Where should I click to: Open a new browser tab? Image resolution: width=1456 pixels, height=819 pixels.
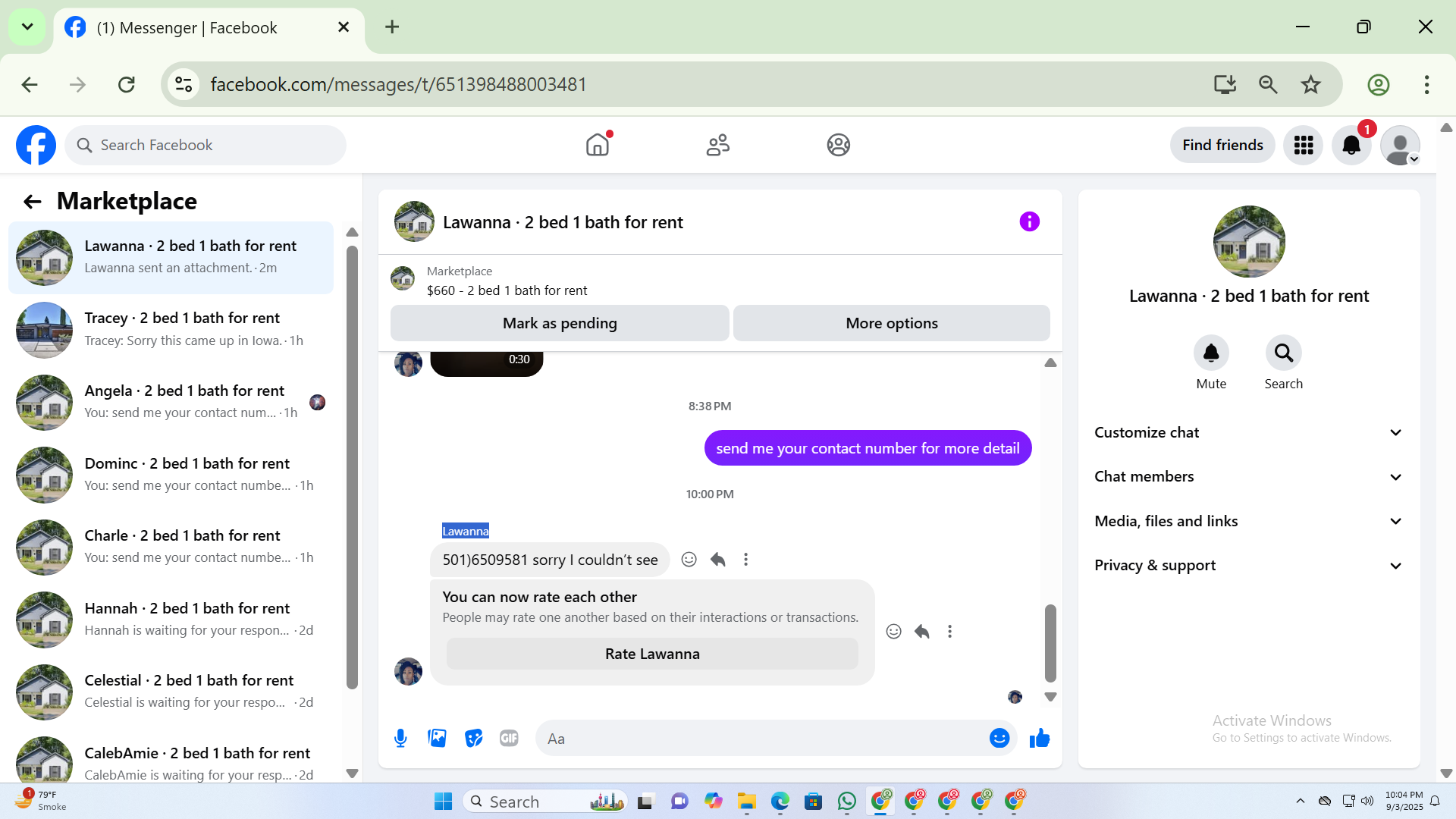click(392, 27)
